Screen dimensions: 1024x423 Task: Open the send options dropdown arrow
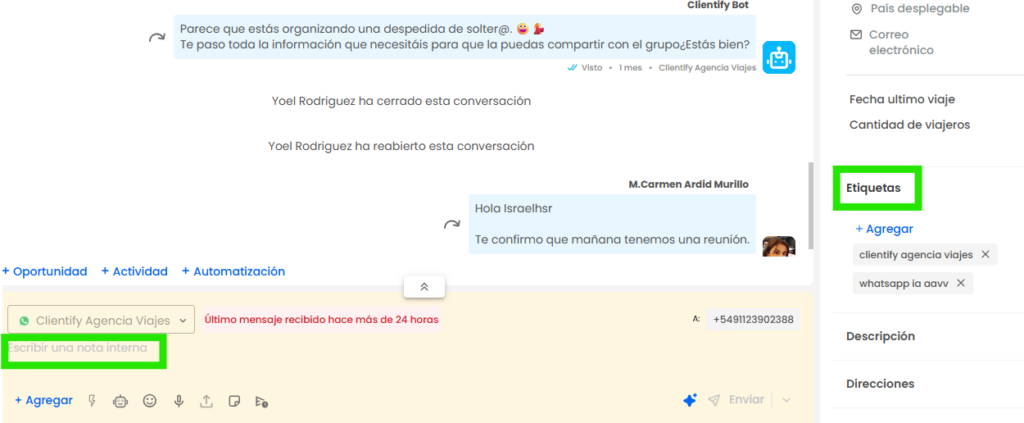786,400
